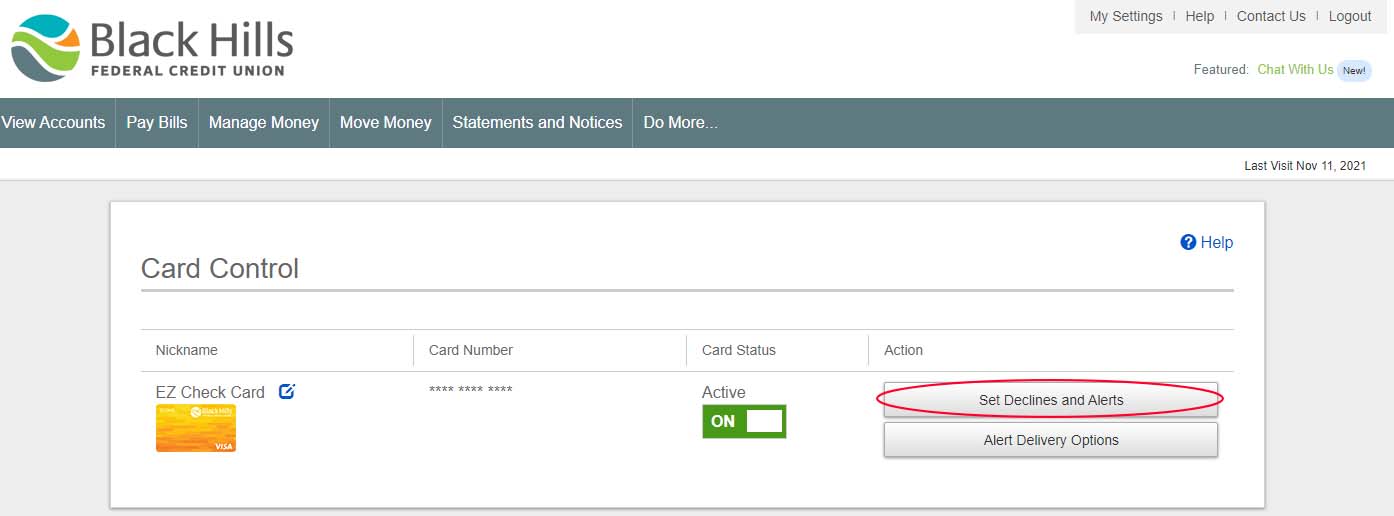
Task: Open the Contact Us page
Action: pyautogui.click(x=1271, y=16)
